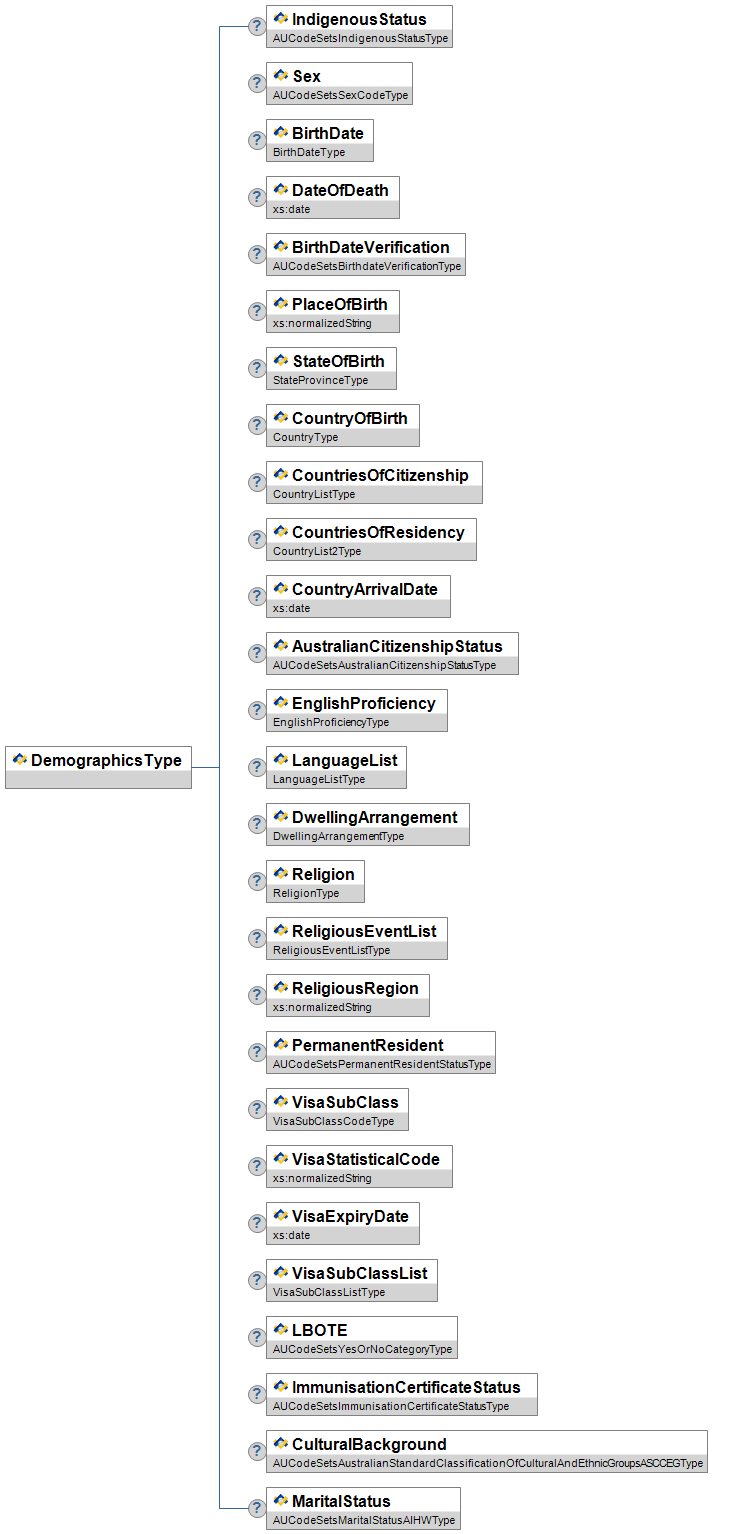Click the question mark beside CountryOfBirth
Image resolution: width=730 pixels, height=1534 pixels.
[x=256, y=426]
